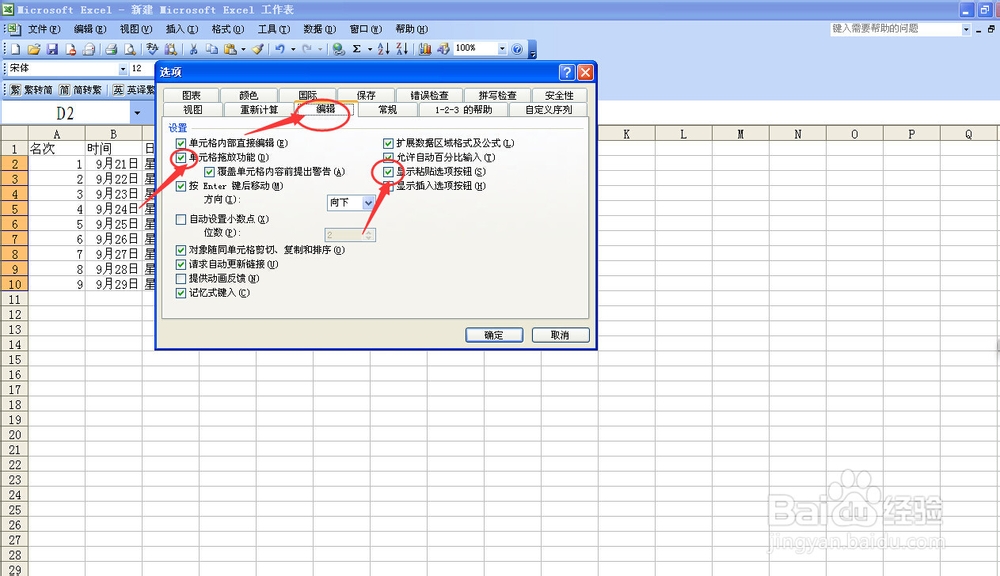Click the Undo arrow icon
Screen dimensions: 1000x576
point(280,49)
